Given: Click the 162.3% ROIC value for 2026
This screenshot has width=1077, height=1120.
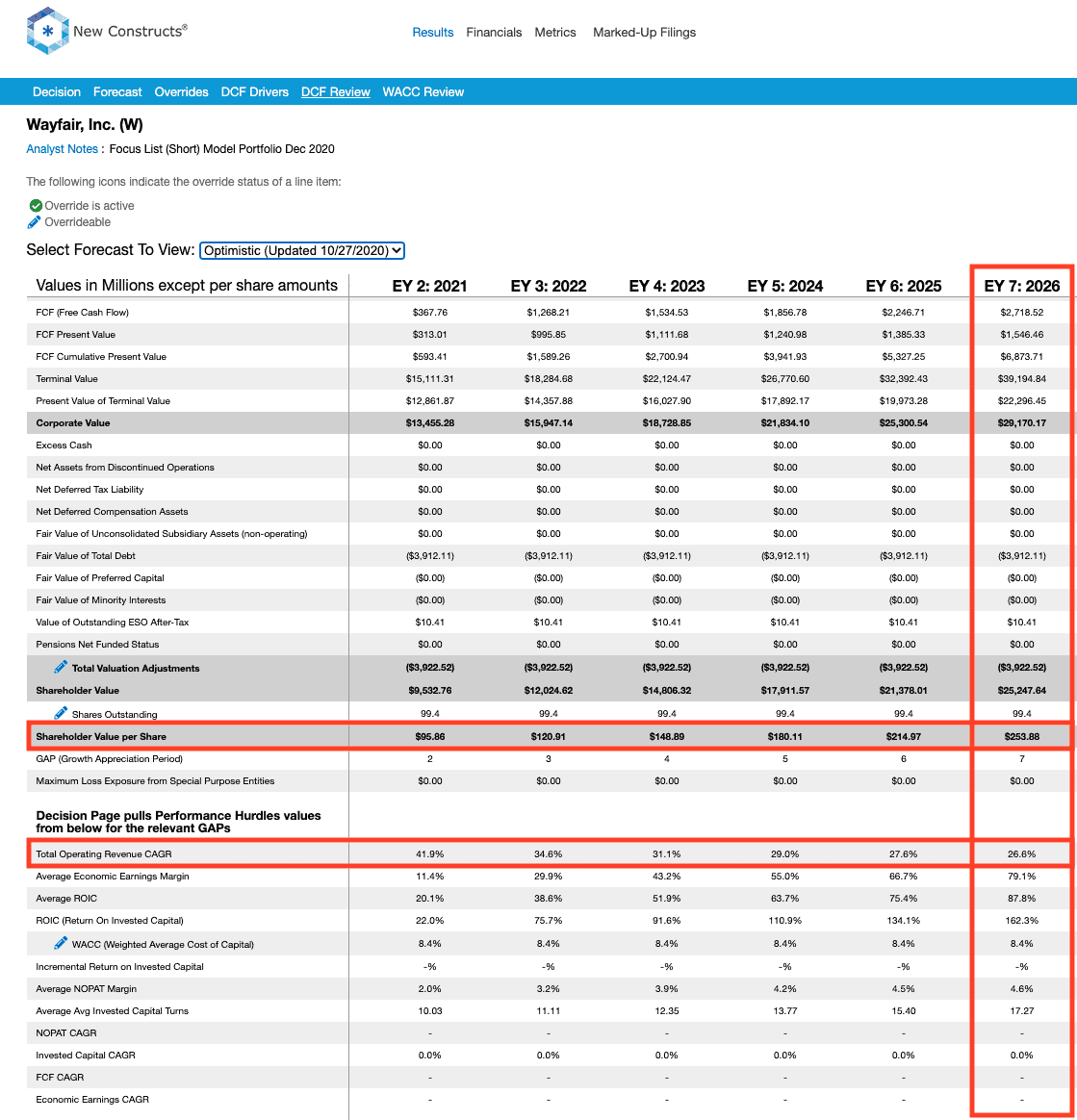Looking at the screenshot, I should pyautogui.click(x=1022, y=920).
